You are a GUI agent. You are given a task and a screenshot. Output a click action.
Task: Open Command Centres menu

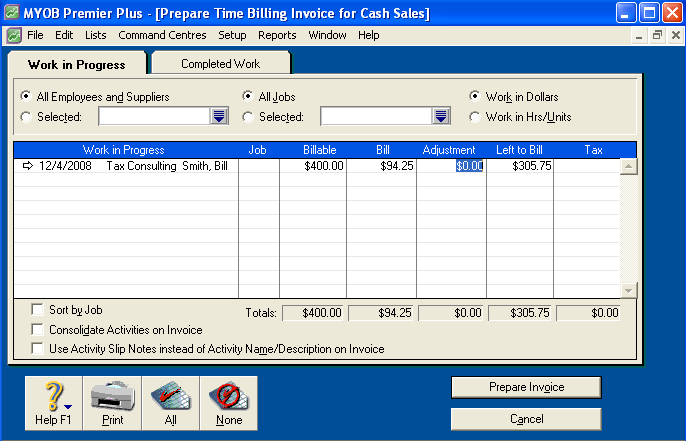[x=162, y=35]
